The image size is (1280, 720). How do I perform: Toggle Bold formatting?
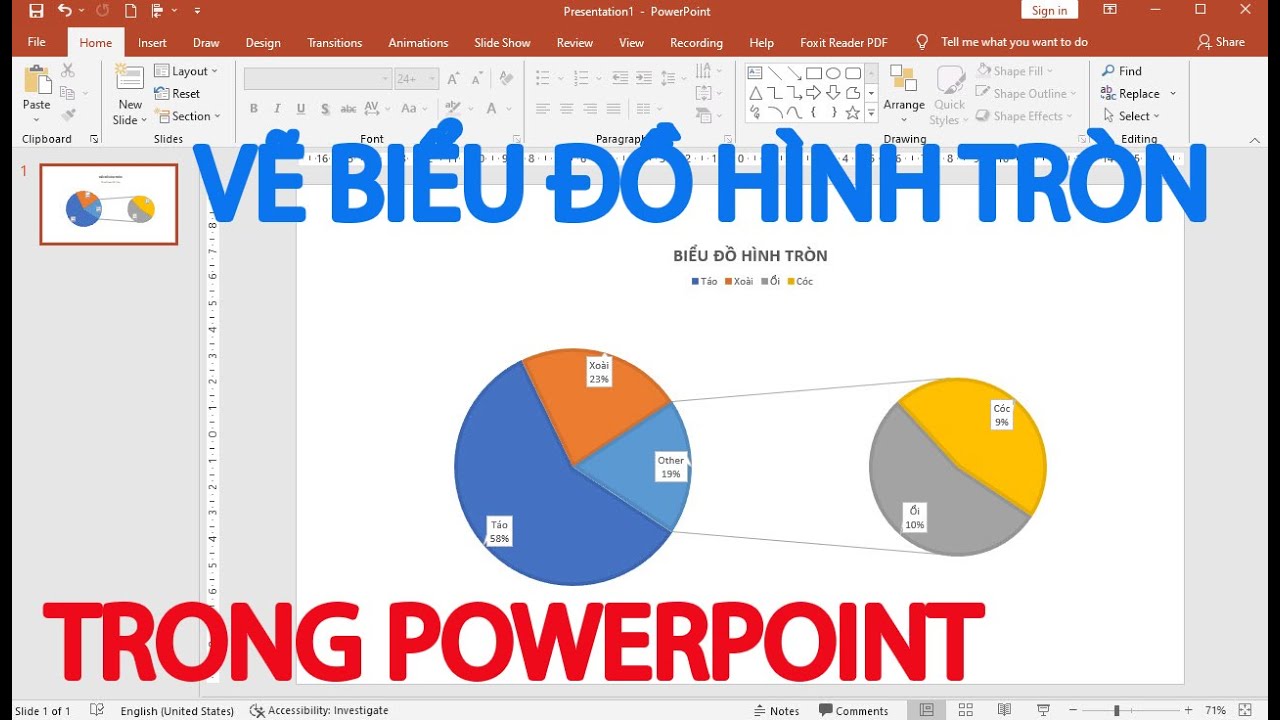tap(254, 109)
